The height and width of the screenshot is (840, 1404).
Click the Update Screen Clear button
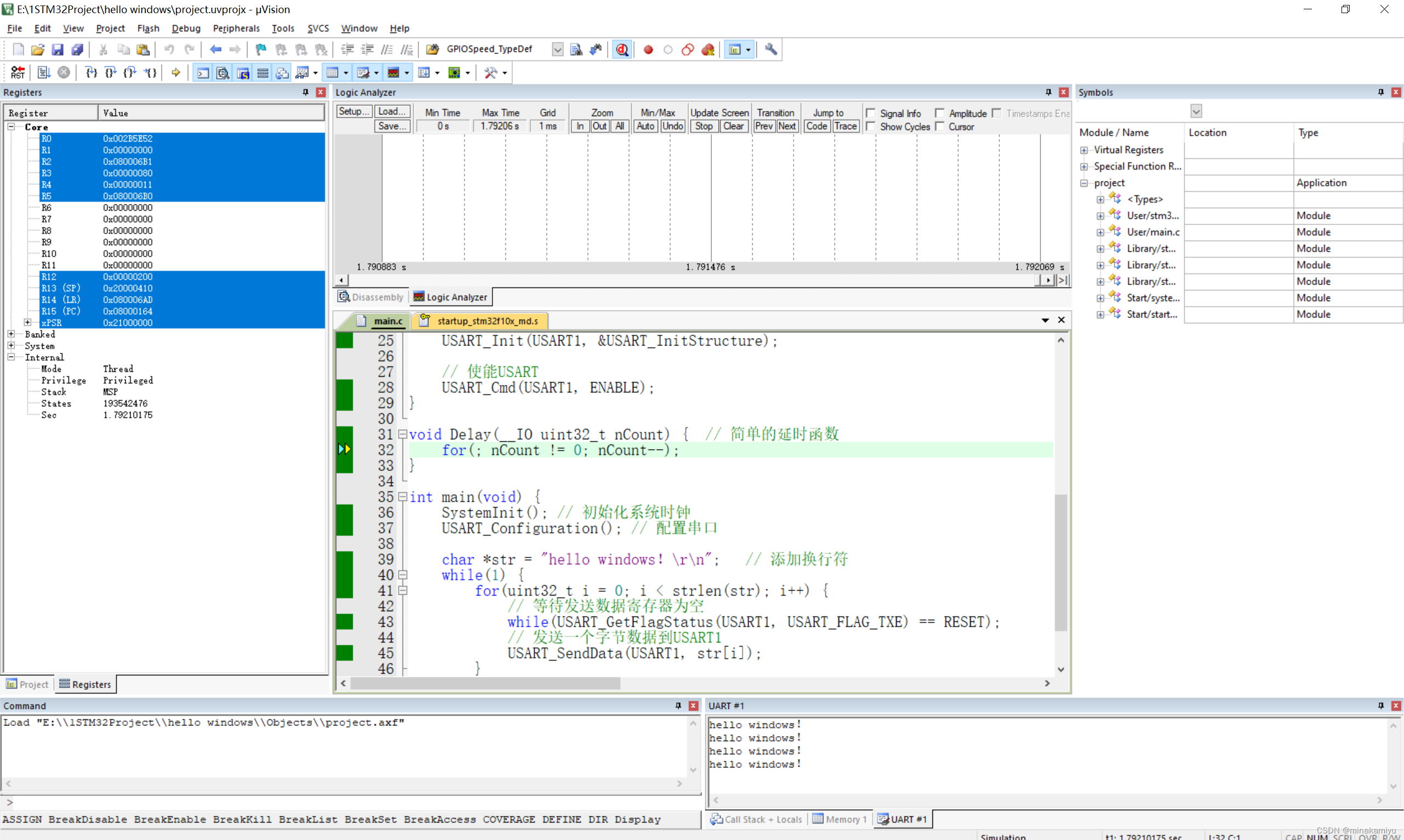pyautogui.click(x=734, y=126)
